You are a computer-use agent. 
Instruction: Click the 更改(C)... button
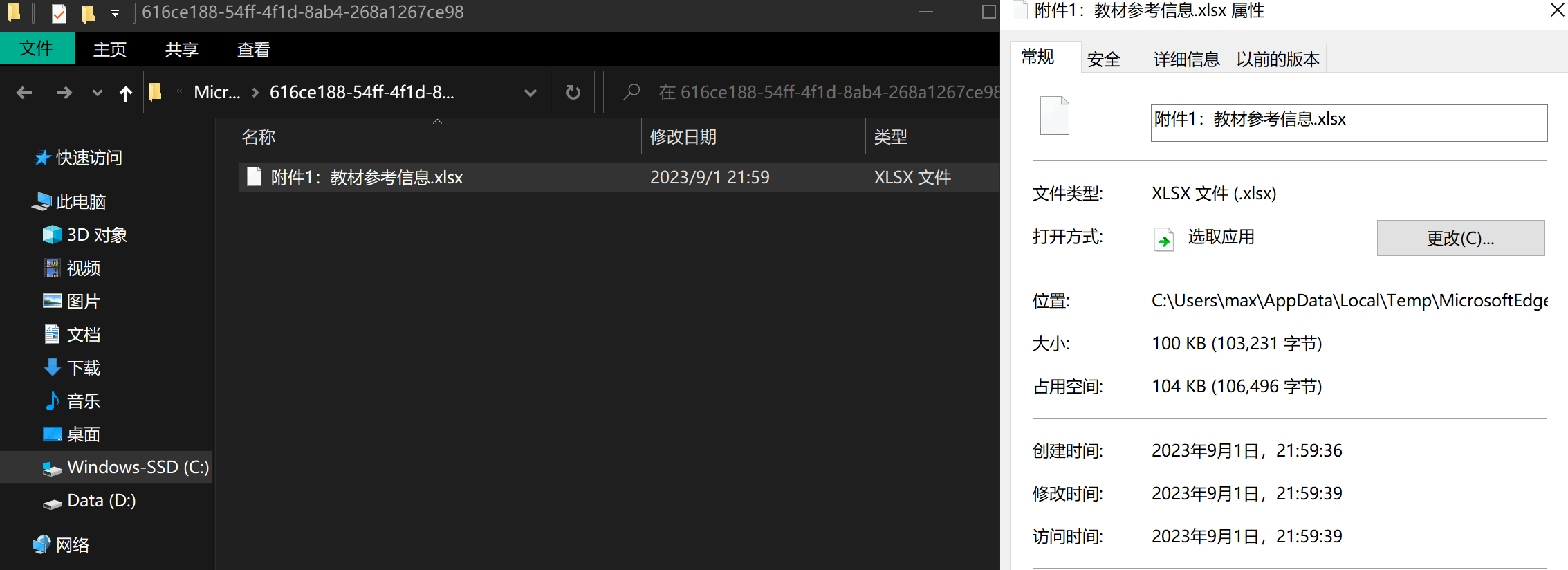(x=1461, y=238)
